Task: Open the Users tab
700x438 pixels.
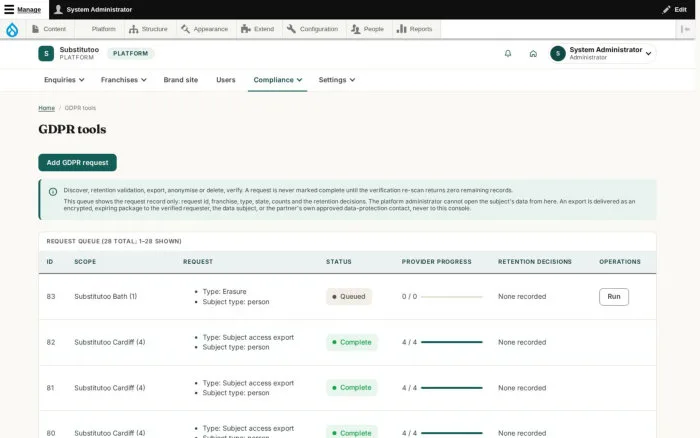Action: click(x=225, y=80)
